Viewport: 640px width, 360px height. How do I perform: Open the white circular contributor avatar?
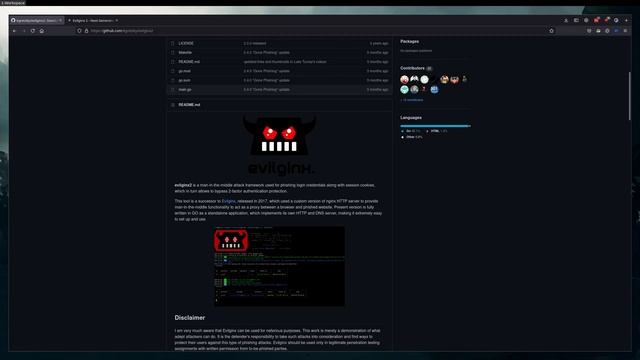coord(424,79)
